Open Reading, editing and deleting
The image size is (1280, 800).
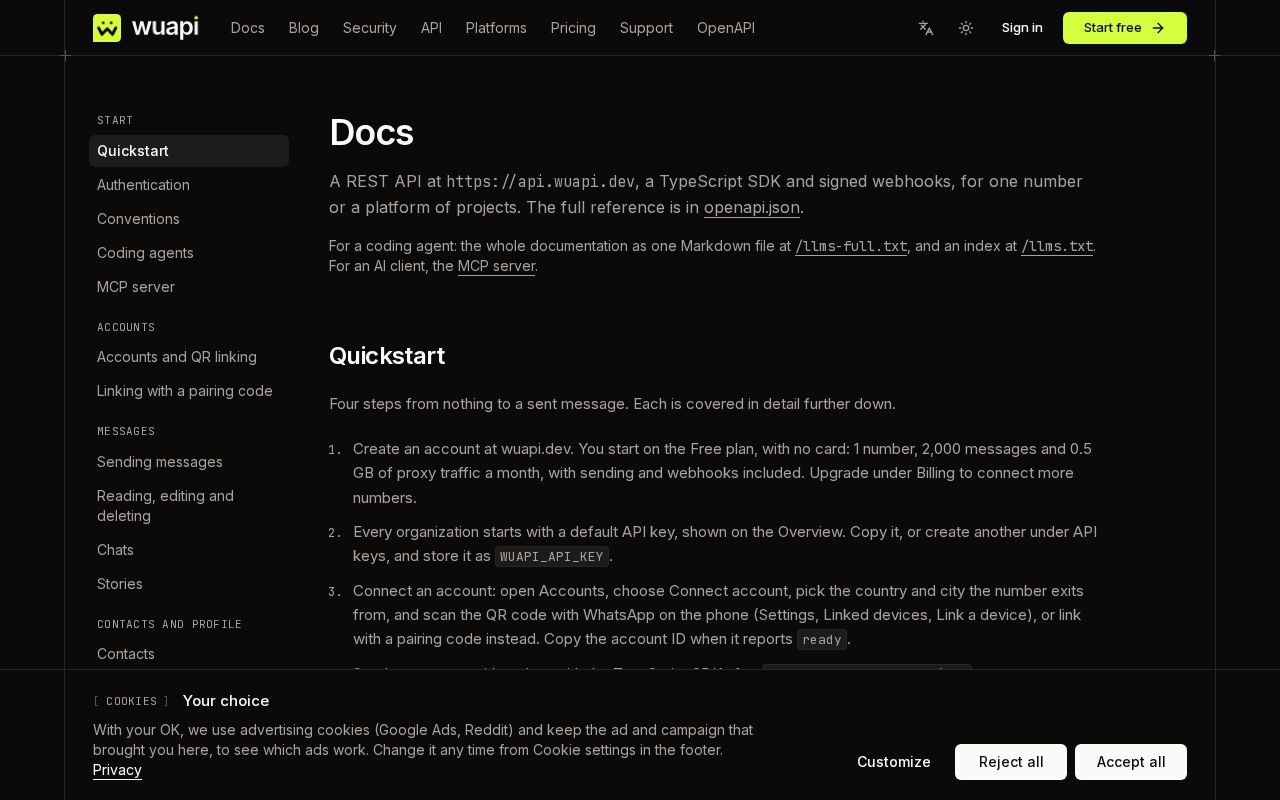point(189,506)
